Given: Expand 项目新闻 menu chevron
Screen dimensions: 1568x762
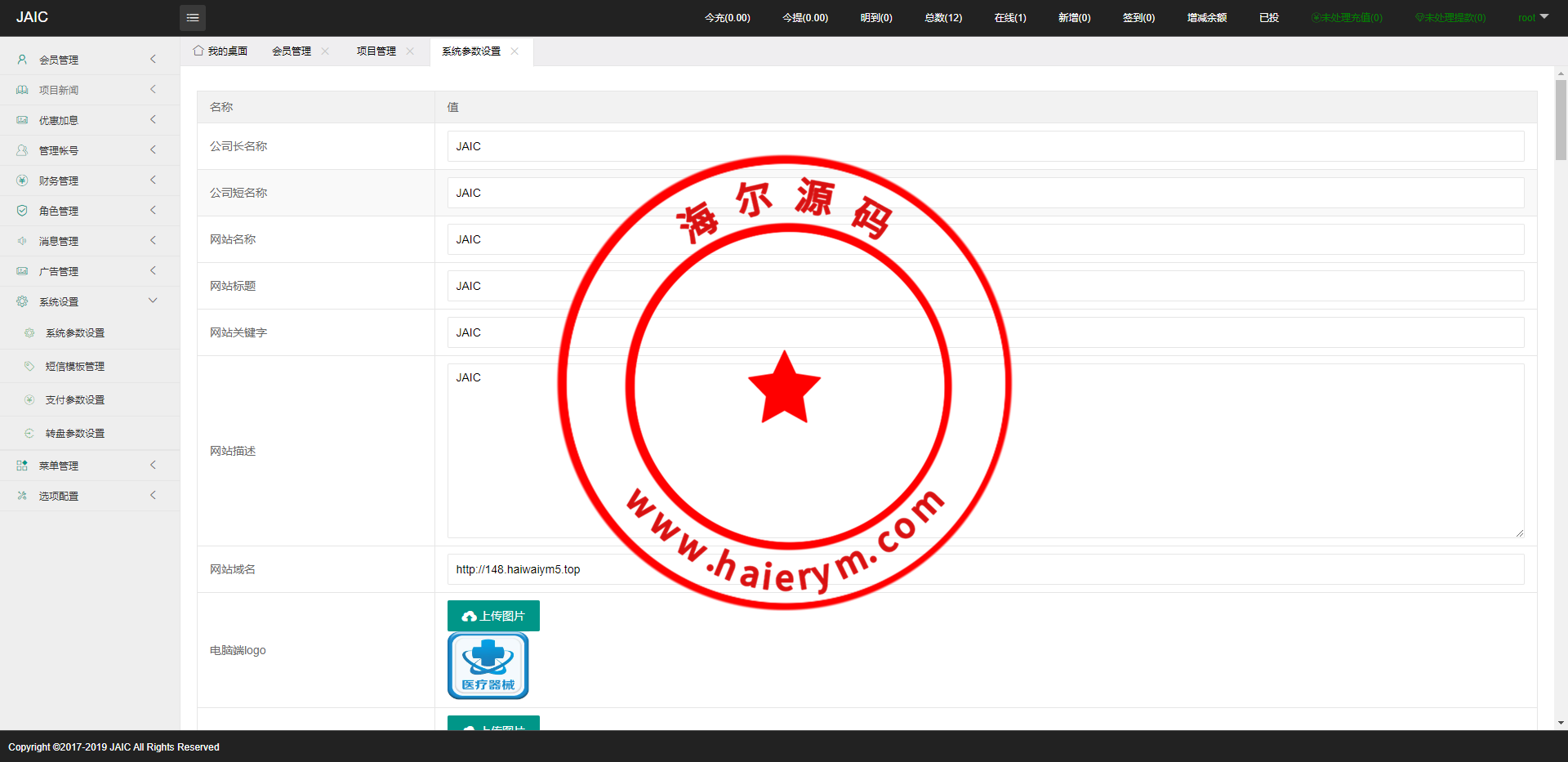Looking at the screenshot, I should tap(153, 89).
